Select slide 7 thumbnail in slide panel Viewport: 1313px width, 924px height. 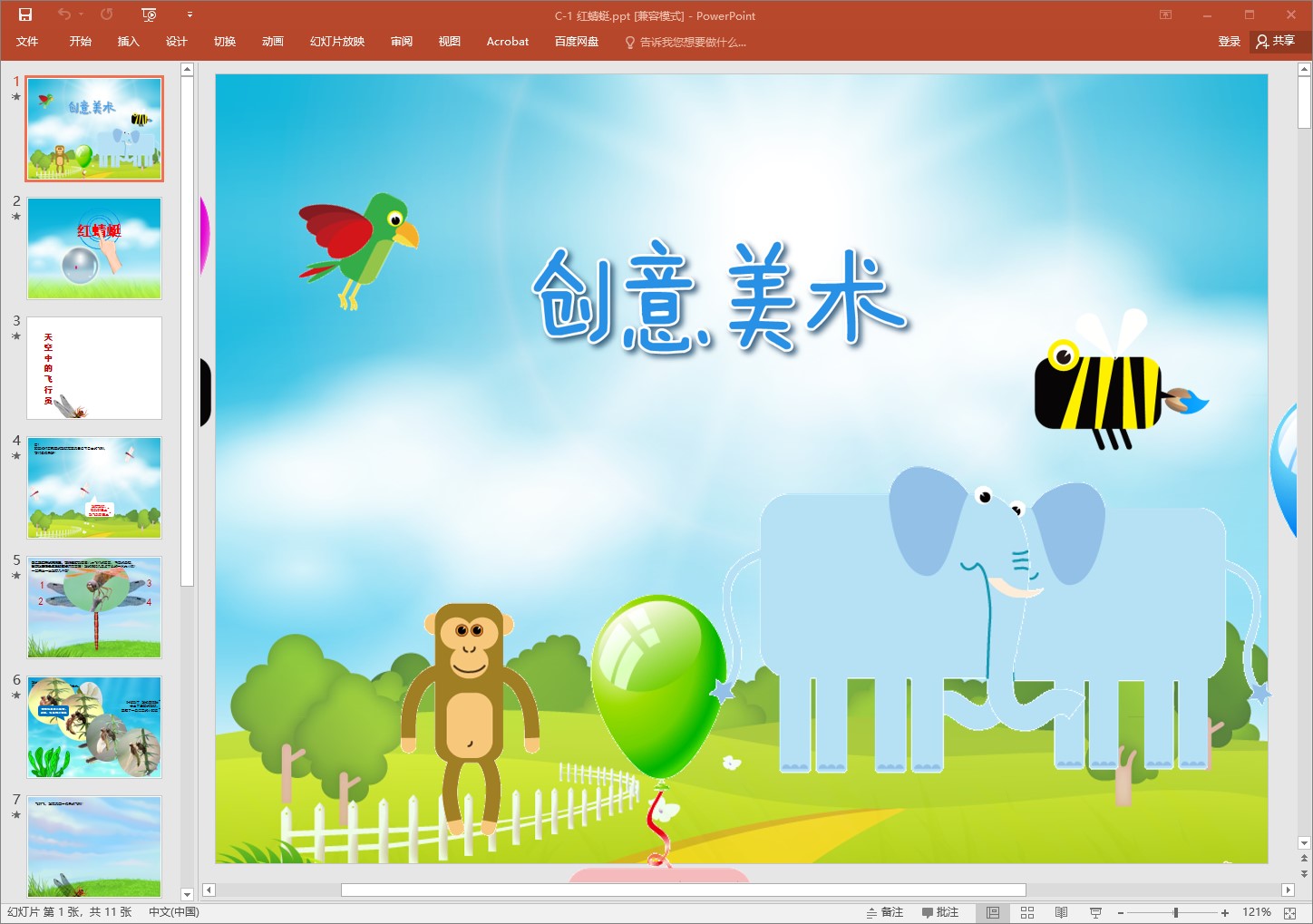tap(94, 846)
